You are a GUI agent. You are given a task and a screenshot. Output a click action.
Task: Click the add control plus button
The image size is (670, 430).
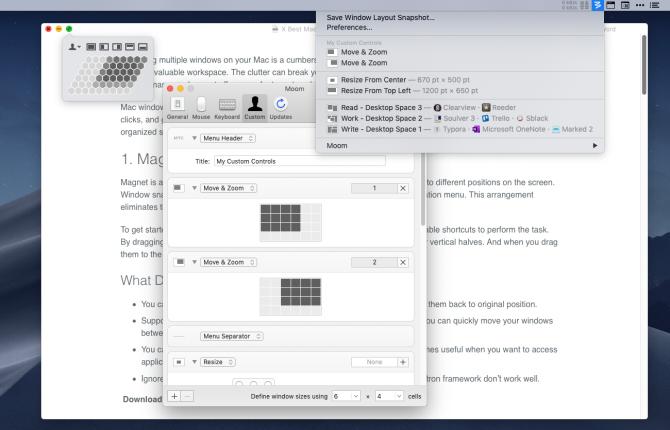[175, 396]
